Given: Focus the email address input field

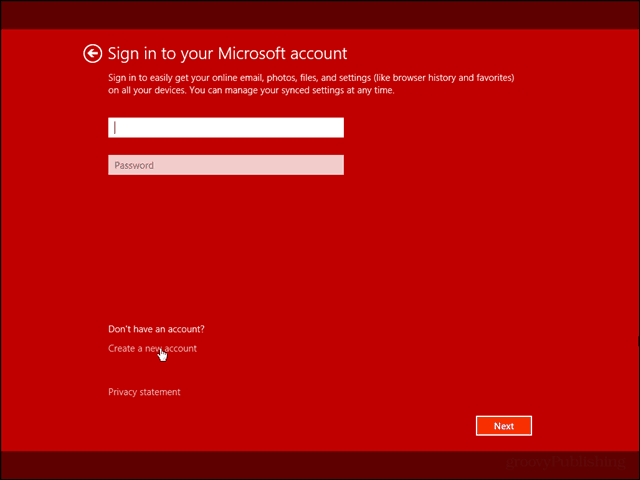Looking at the screenshot, I should pyautogui.click(x=226, y=128).
